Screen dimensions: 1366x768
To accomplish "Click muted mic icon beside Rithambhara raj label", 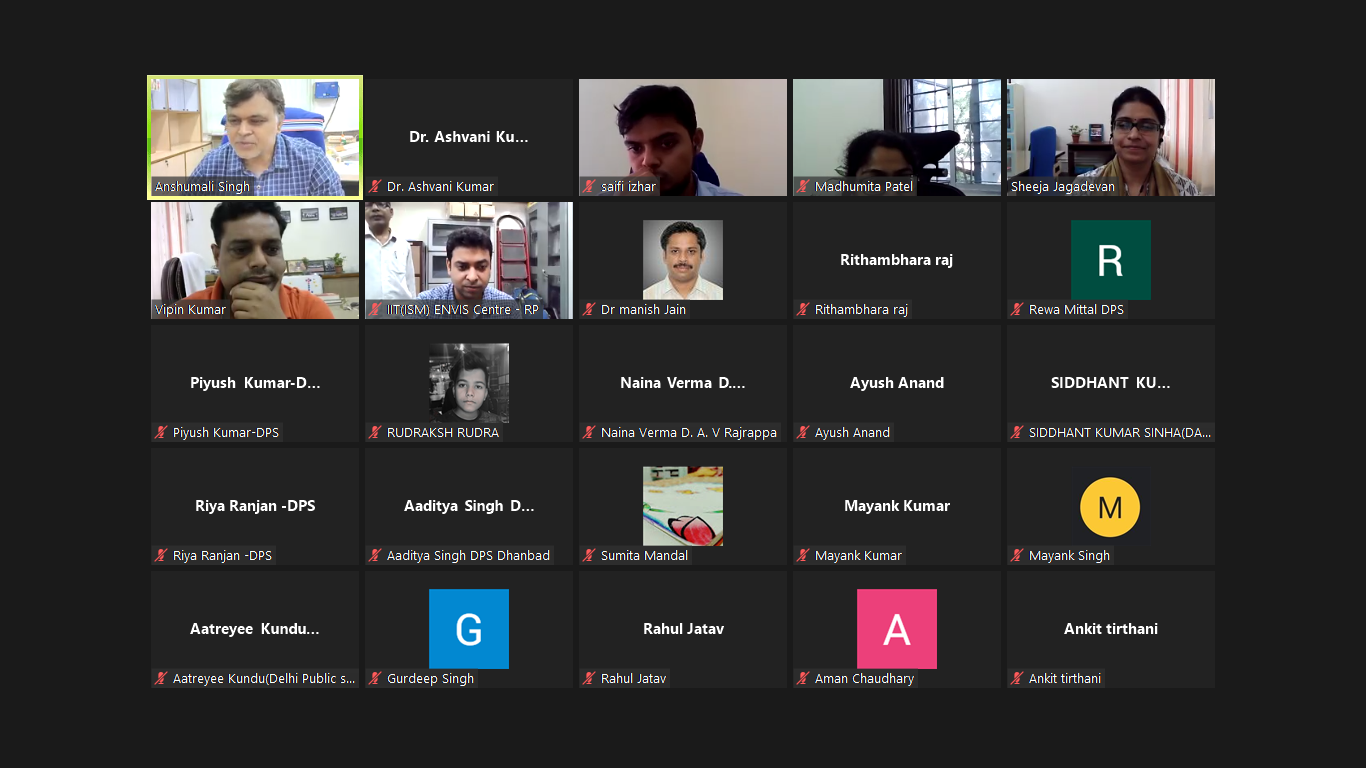I will click(803, 310).
